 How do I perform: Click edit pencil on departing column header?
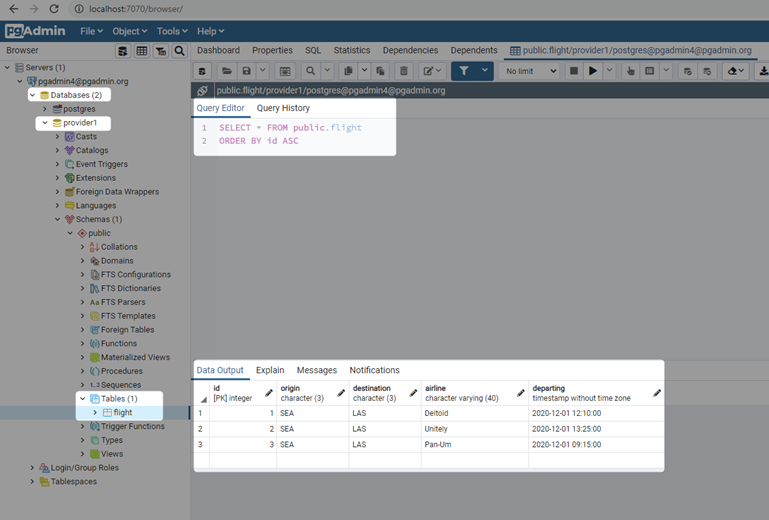coord(657,393)
